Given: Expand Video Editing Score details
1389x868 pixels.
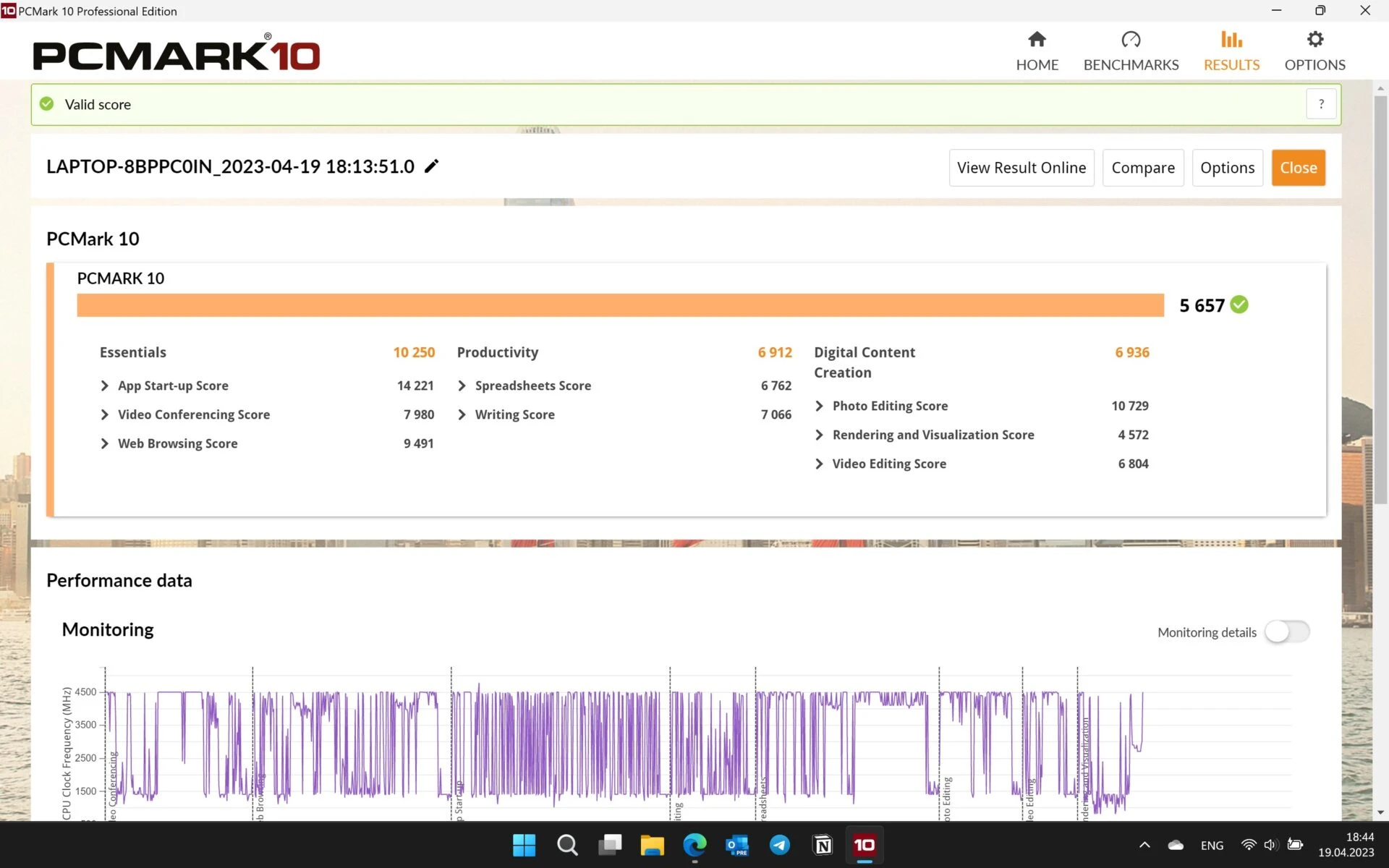Looking at the screenshot, I should 819,464.
